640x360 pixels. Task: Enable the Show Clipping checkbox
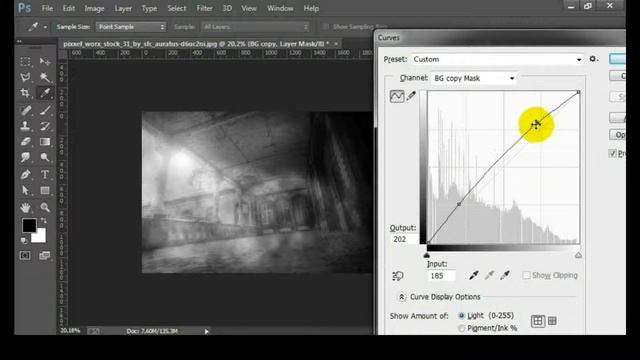pos(527,276)
